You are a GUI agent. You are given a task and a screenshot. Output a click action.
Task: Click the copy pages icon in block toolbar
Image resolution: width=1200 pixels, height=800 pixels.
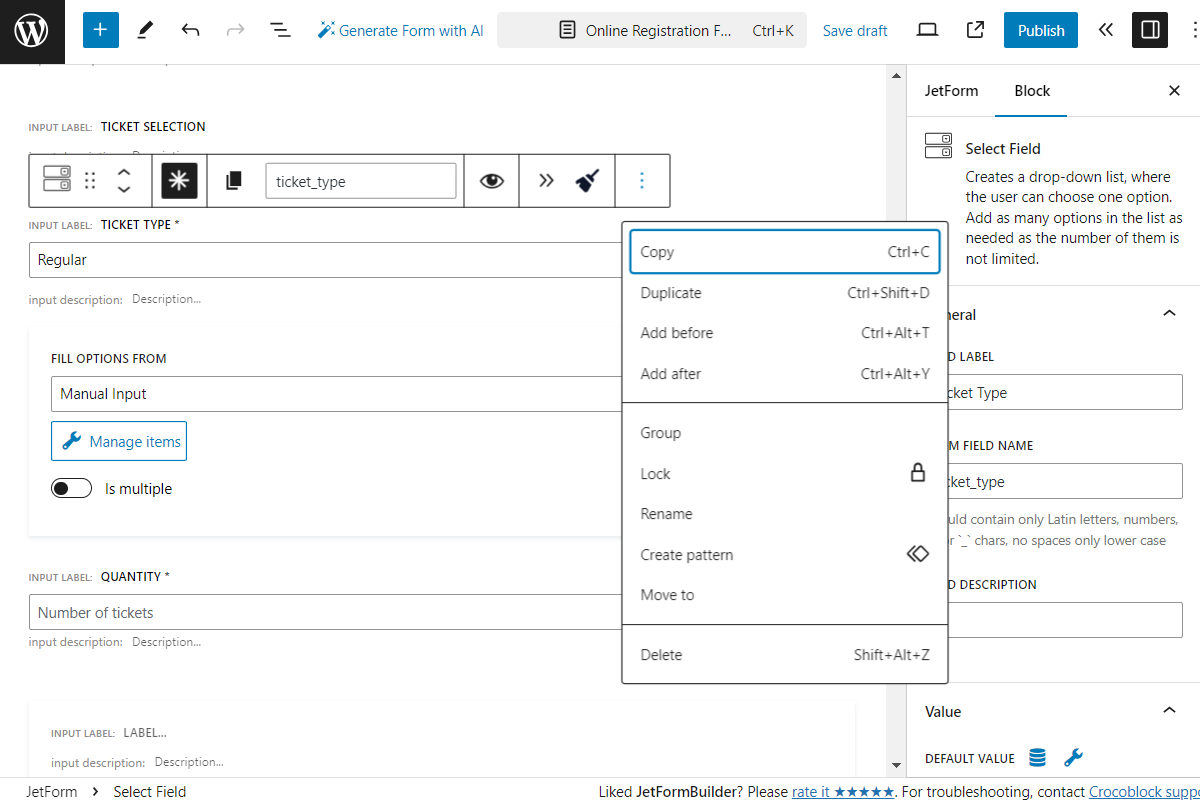tap(234, 181)
